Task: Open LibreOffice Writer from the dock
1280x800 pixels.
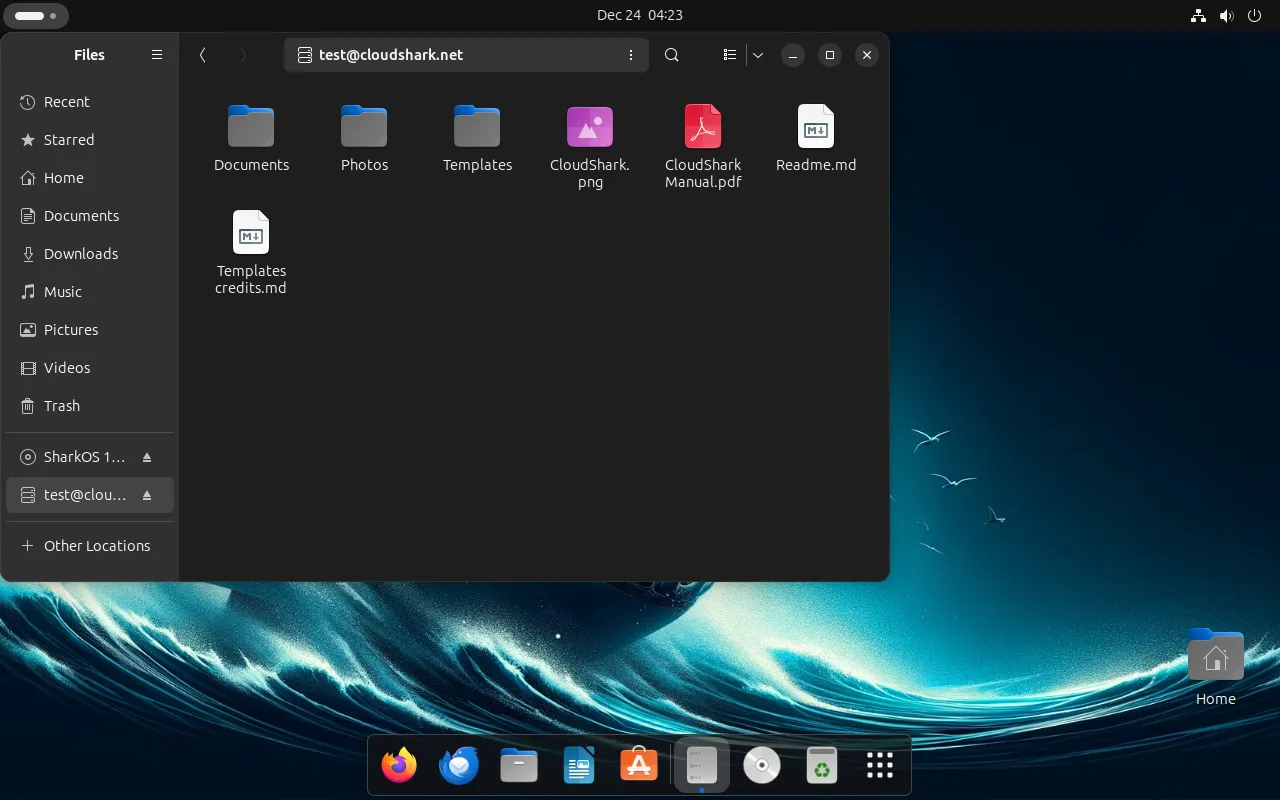Action: (579, 766)
